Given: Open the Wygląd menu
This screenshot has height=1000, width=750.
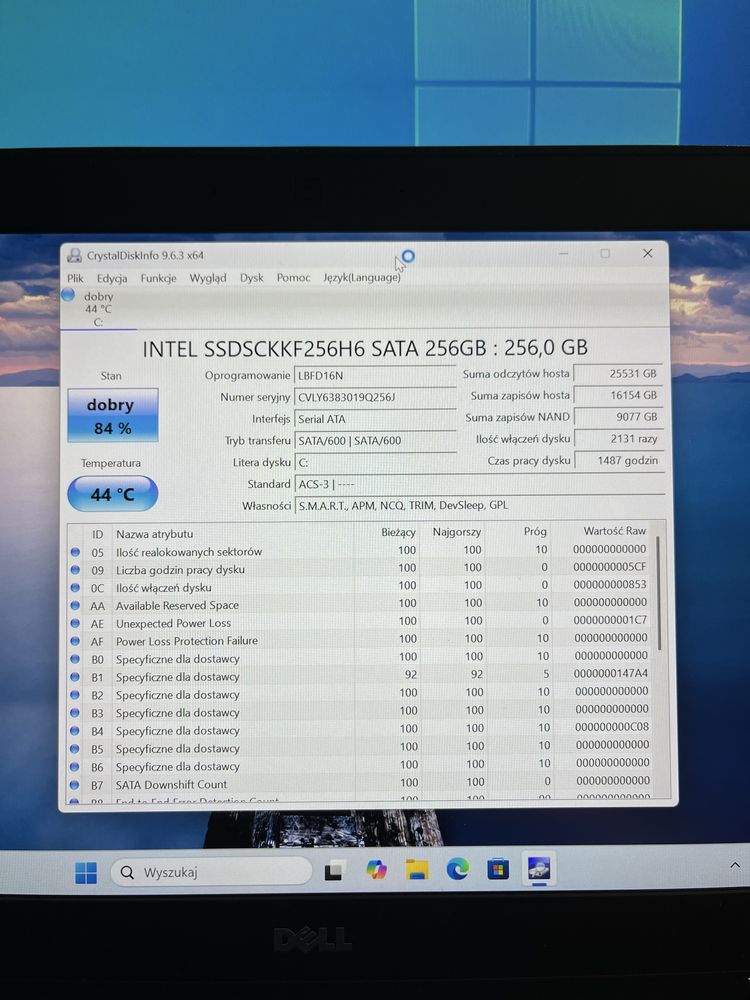Looking at the screenshot, I should point(207,278).
